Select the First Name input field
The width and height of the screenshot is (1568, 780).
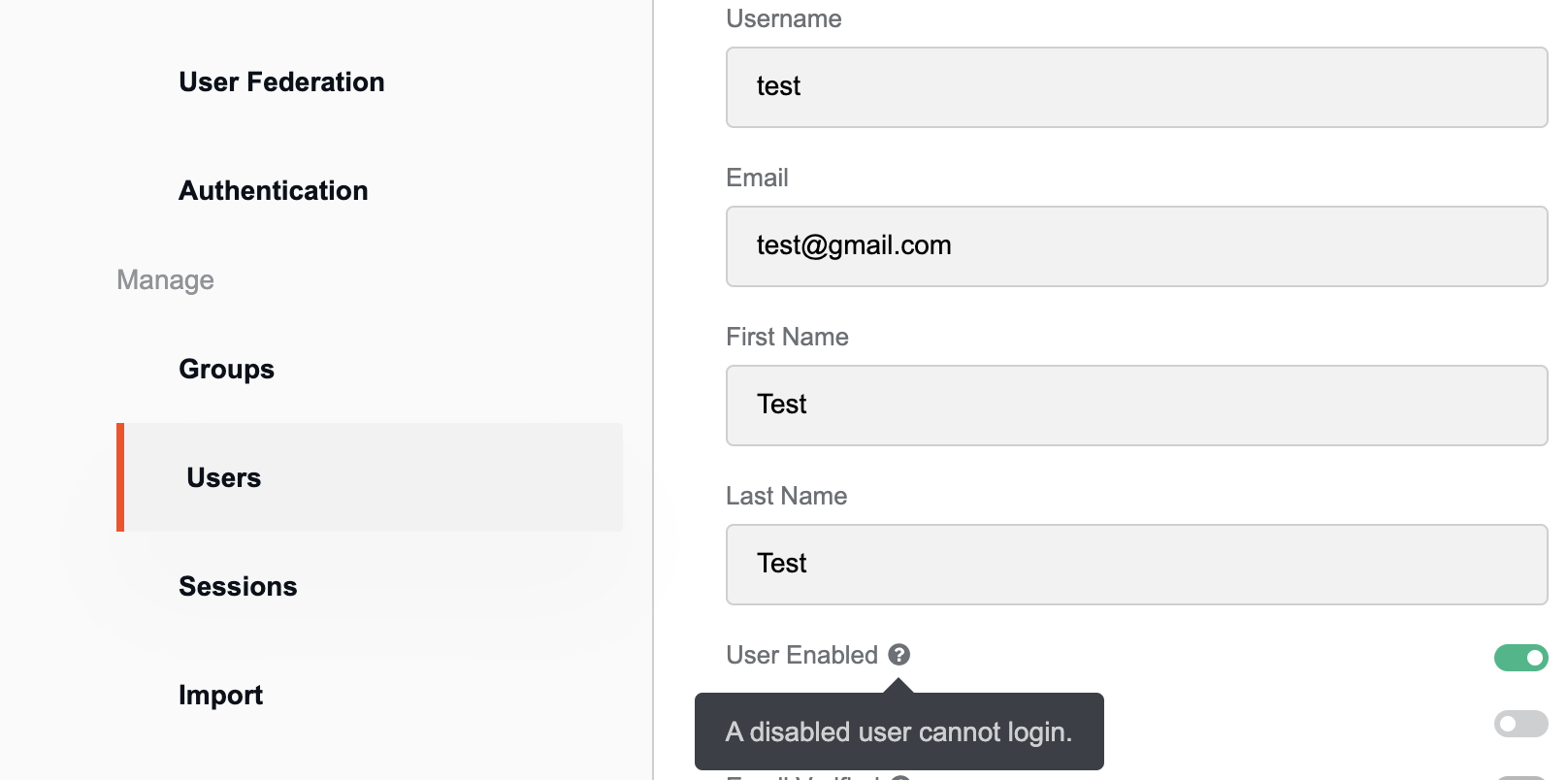(1136, 406)
